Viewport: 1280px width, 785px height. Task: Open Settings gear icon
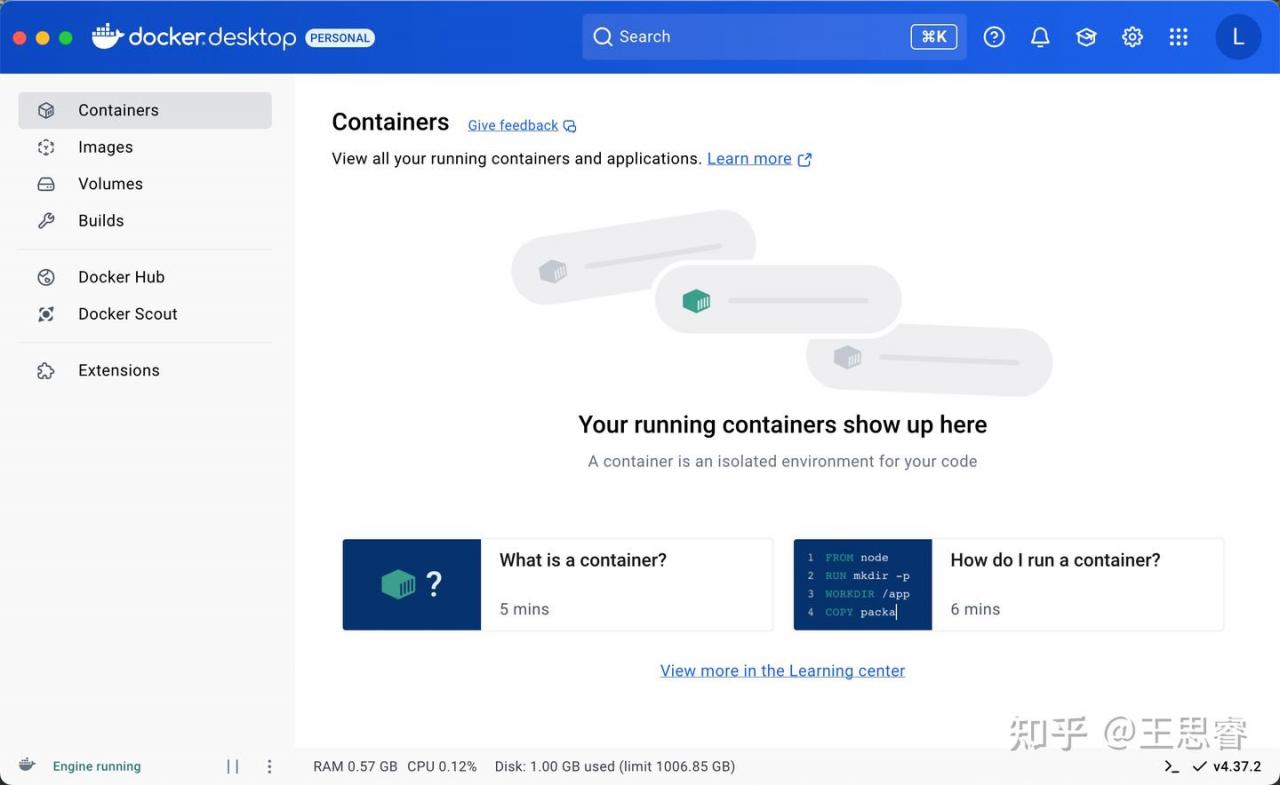pyautogui.click(x=1132, y=37)
